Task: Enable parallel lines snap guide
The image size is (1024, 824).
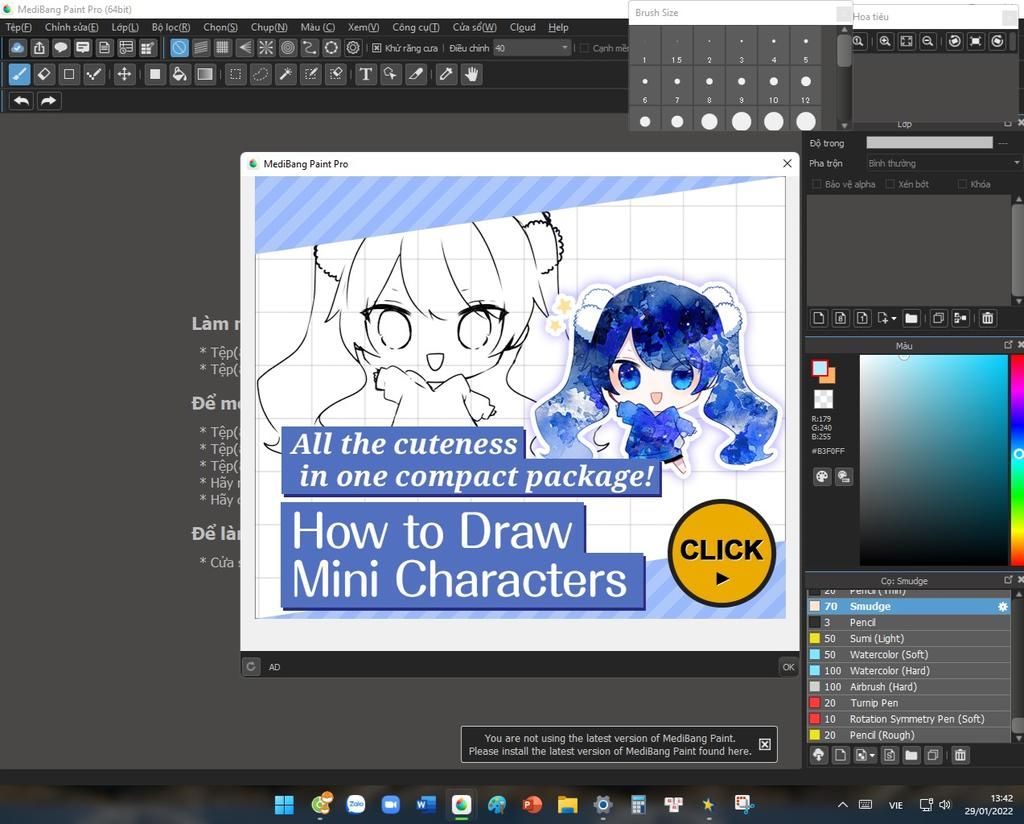Action: [x=201, y=48]
